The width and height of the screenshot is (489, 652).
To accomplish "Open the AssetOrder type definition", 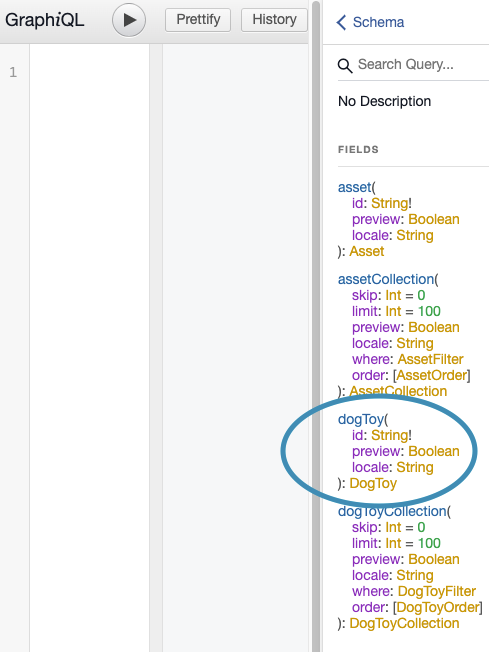I will pyautogui.click(x=432, y=375).
